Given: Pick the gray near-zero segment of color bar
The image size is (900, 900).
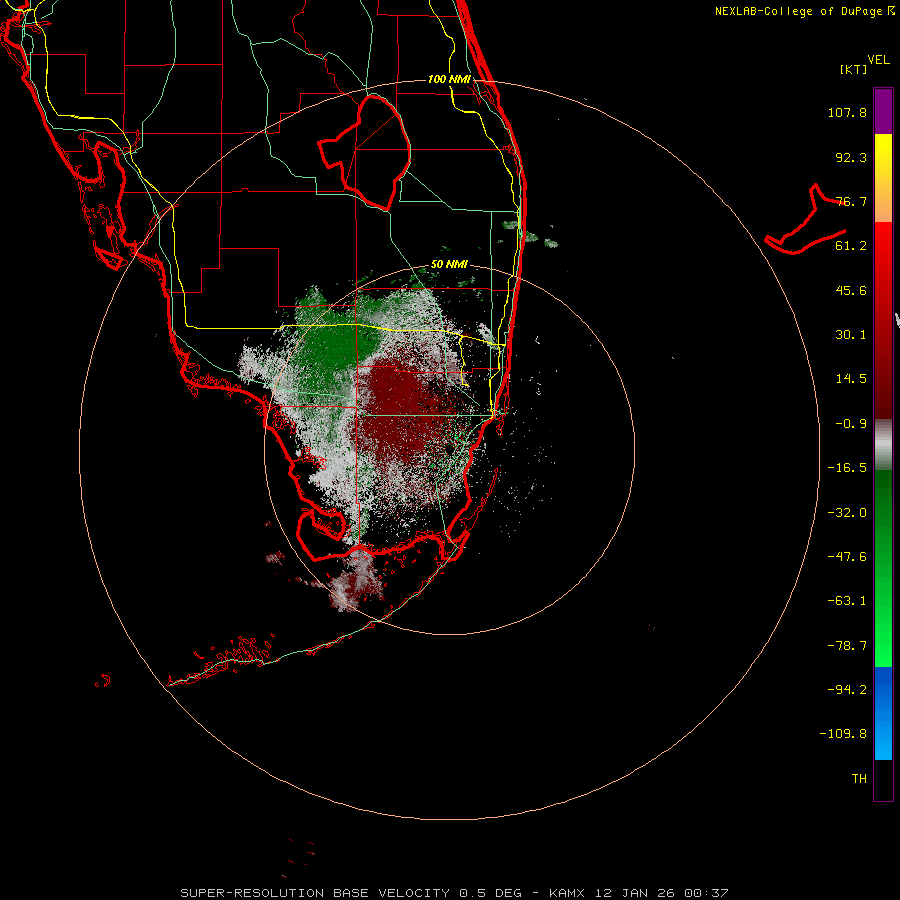Looking at the screenshot, I should coord(883,445).
